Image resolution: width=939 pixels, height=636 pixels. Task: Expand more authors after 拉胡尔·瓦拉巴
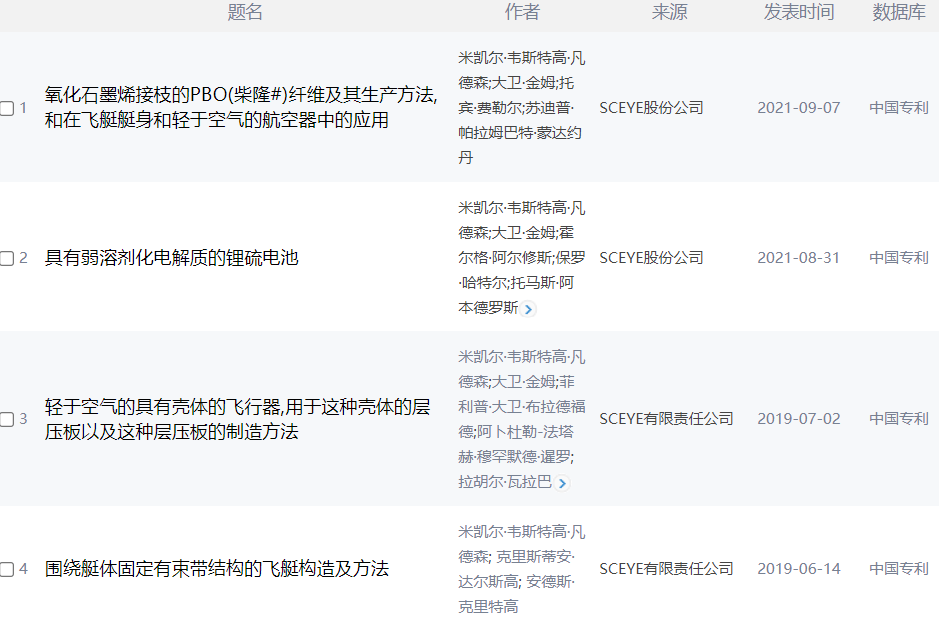[562, 484]
